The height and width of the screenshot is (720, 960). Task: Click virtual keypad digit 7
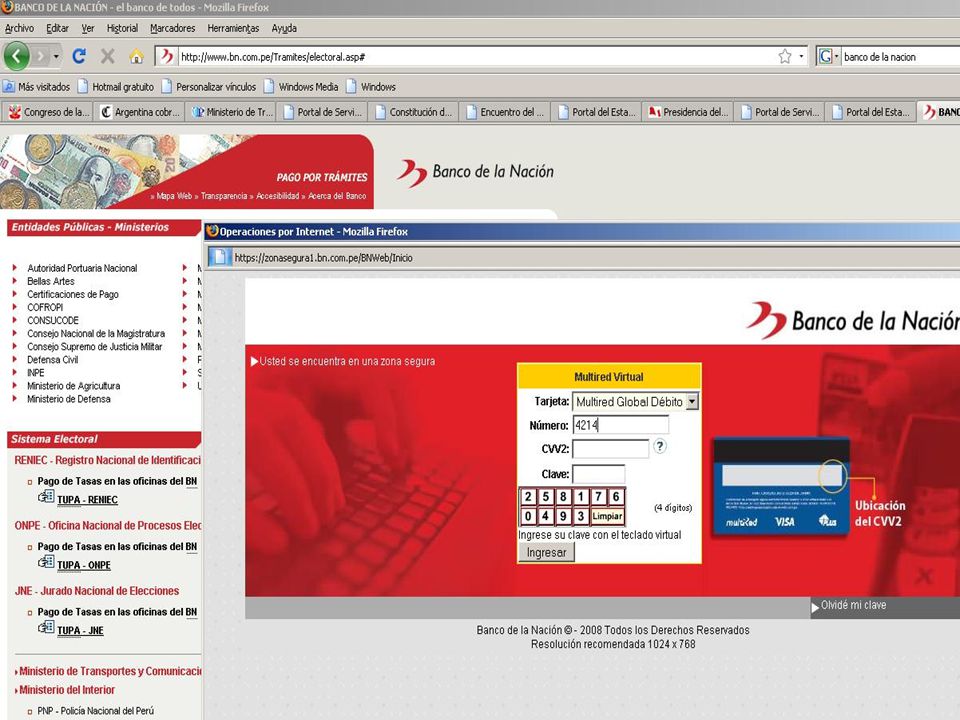(x=599, y=497)
